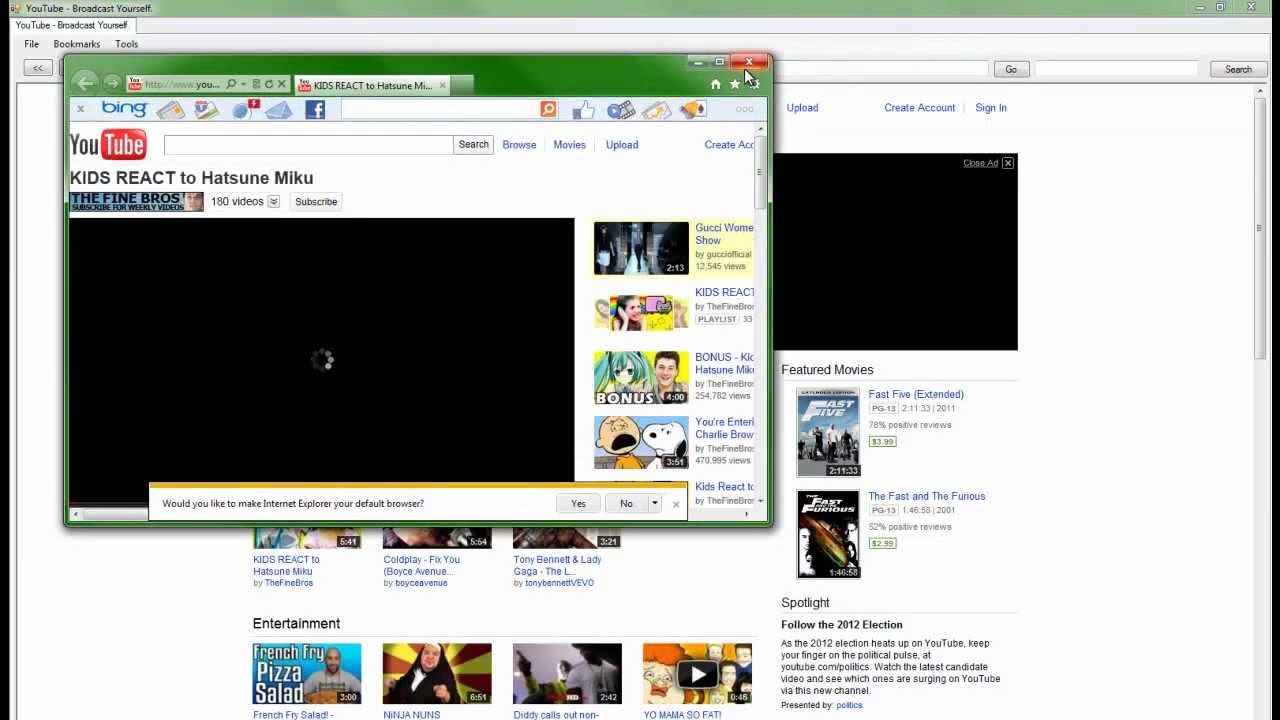Open the Bing toolbar more options dots
Viewport: 1280px width, 720px height.
(744, 109)
